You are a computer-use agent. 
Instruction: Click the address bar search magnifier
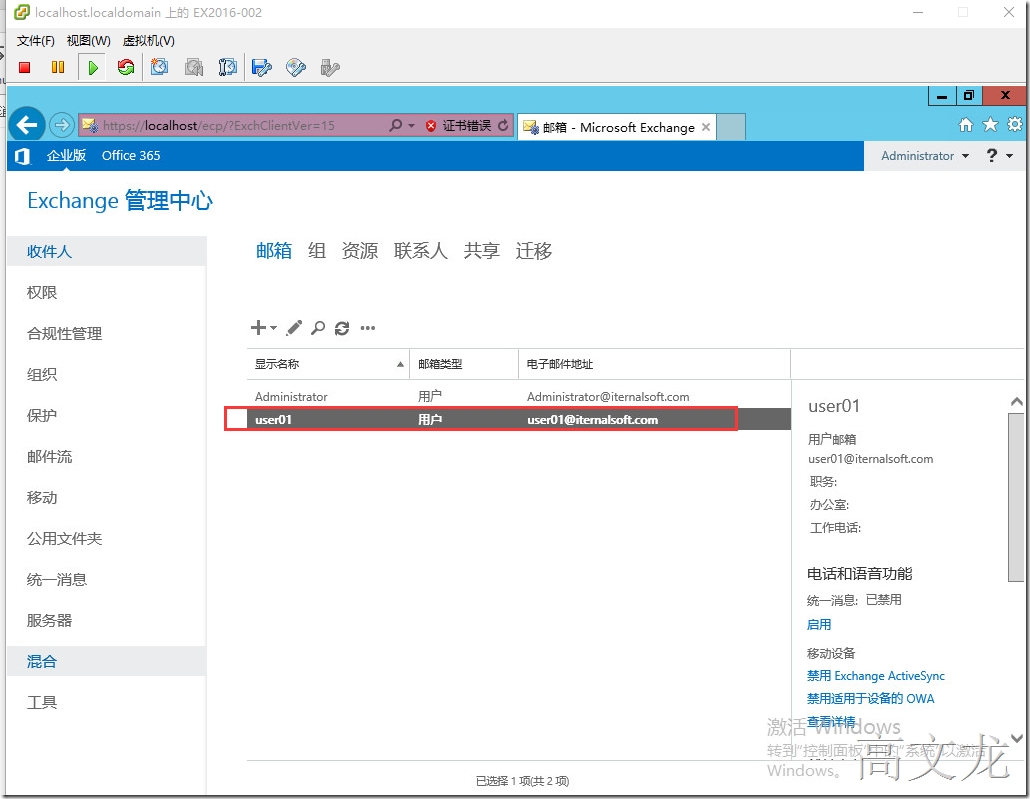pos(395,125)
